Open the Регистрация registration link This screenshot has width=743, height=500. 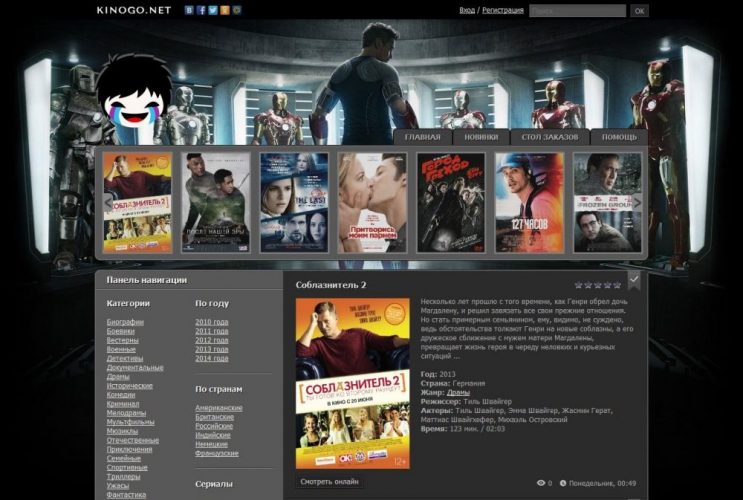pos(503,10)
